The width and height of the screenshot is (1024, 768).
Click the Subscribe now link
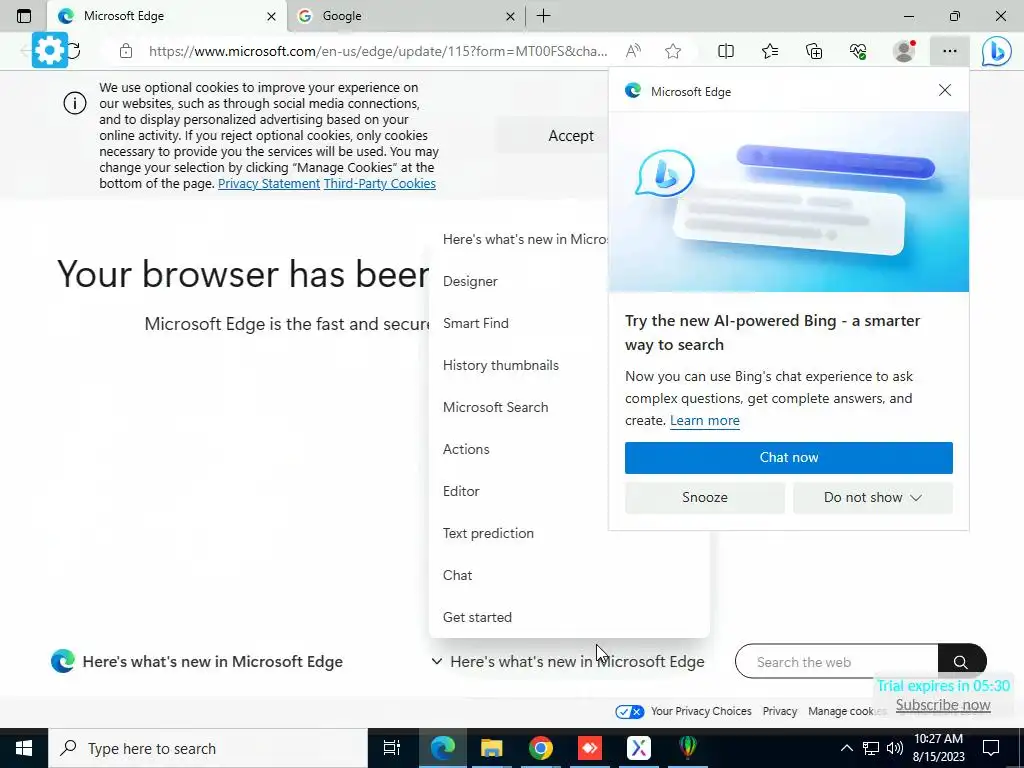(943, 705)
